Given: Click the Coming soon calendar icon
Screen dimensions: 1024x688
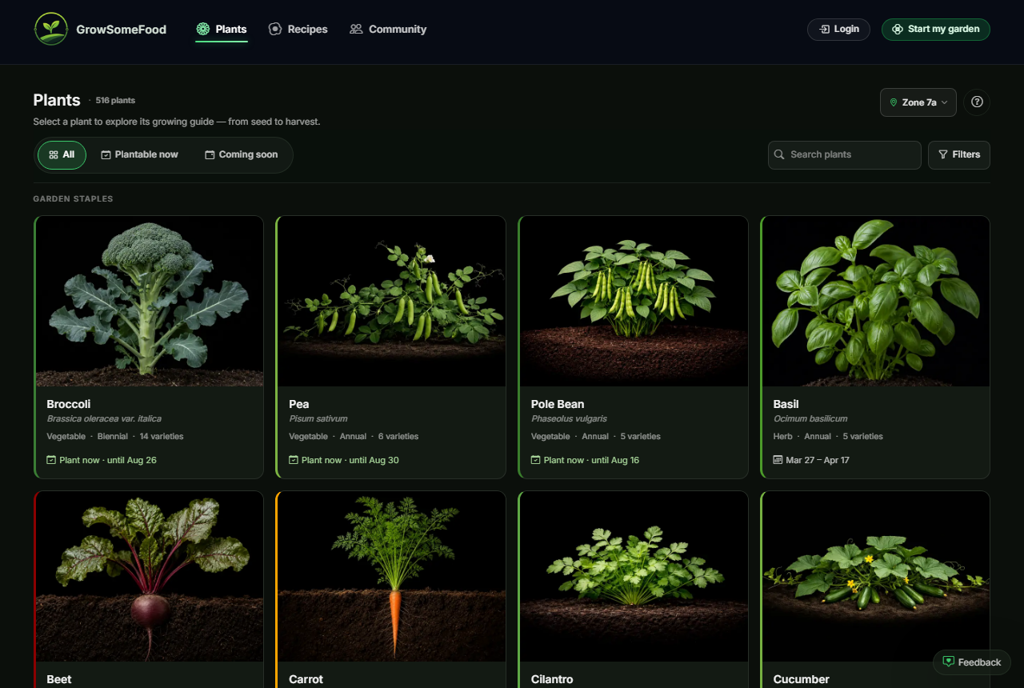Looking at the screenshot, I should tap(210, 155).
